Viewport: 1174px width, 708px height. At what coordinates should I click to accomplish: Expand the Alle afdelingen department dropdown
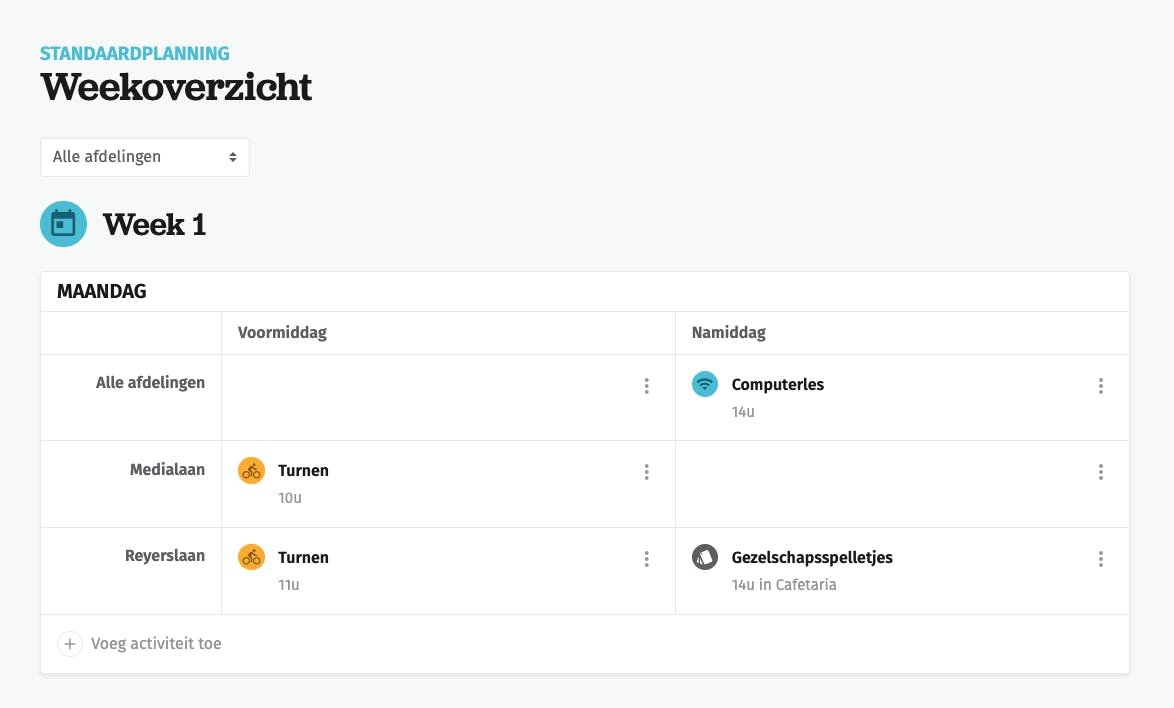pos(145,157)
